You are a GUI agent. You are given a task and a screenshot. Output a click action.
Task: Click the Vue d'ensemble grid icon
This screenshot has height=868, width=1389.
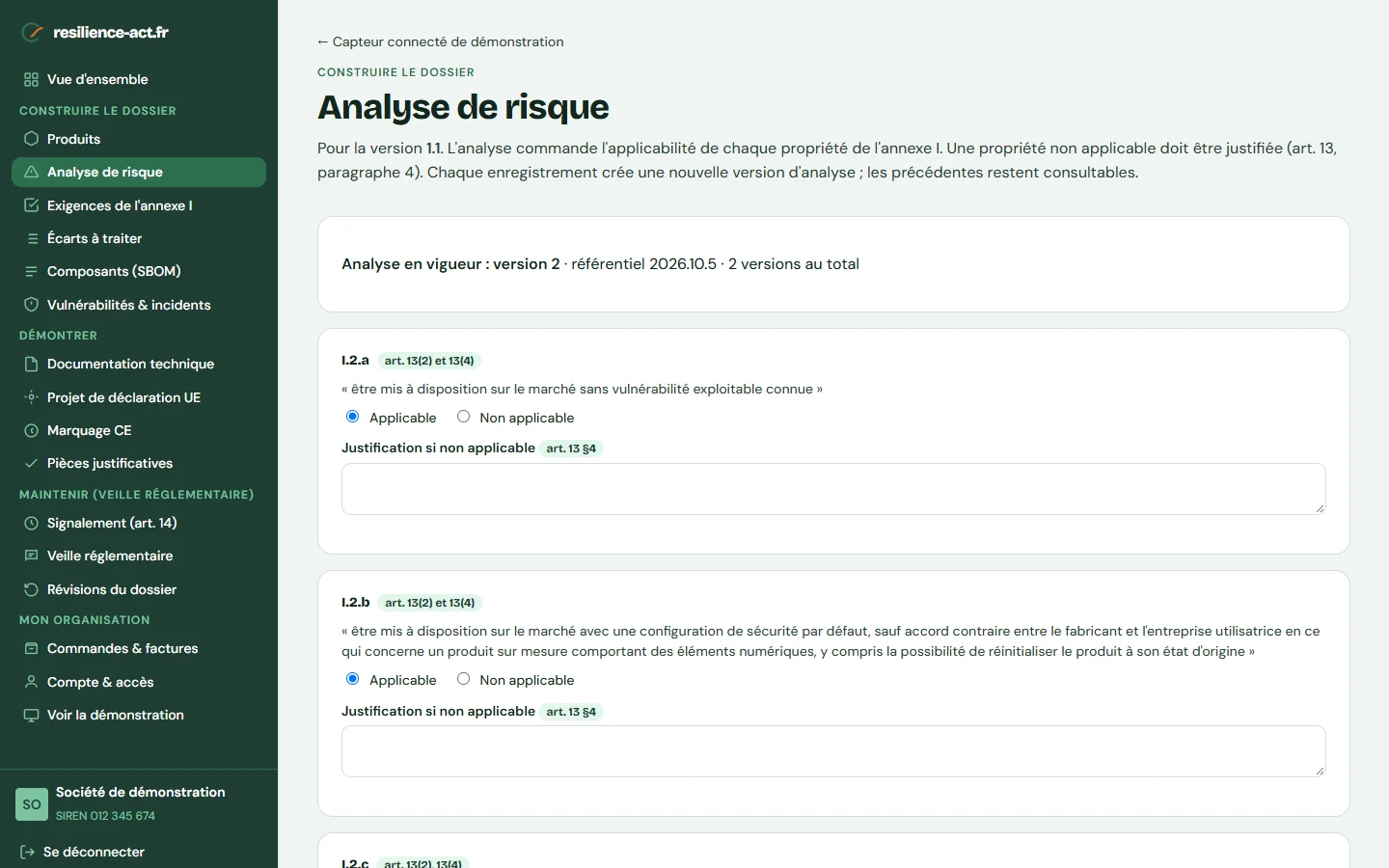(x=32, y=79)
